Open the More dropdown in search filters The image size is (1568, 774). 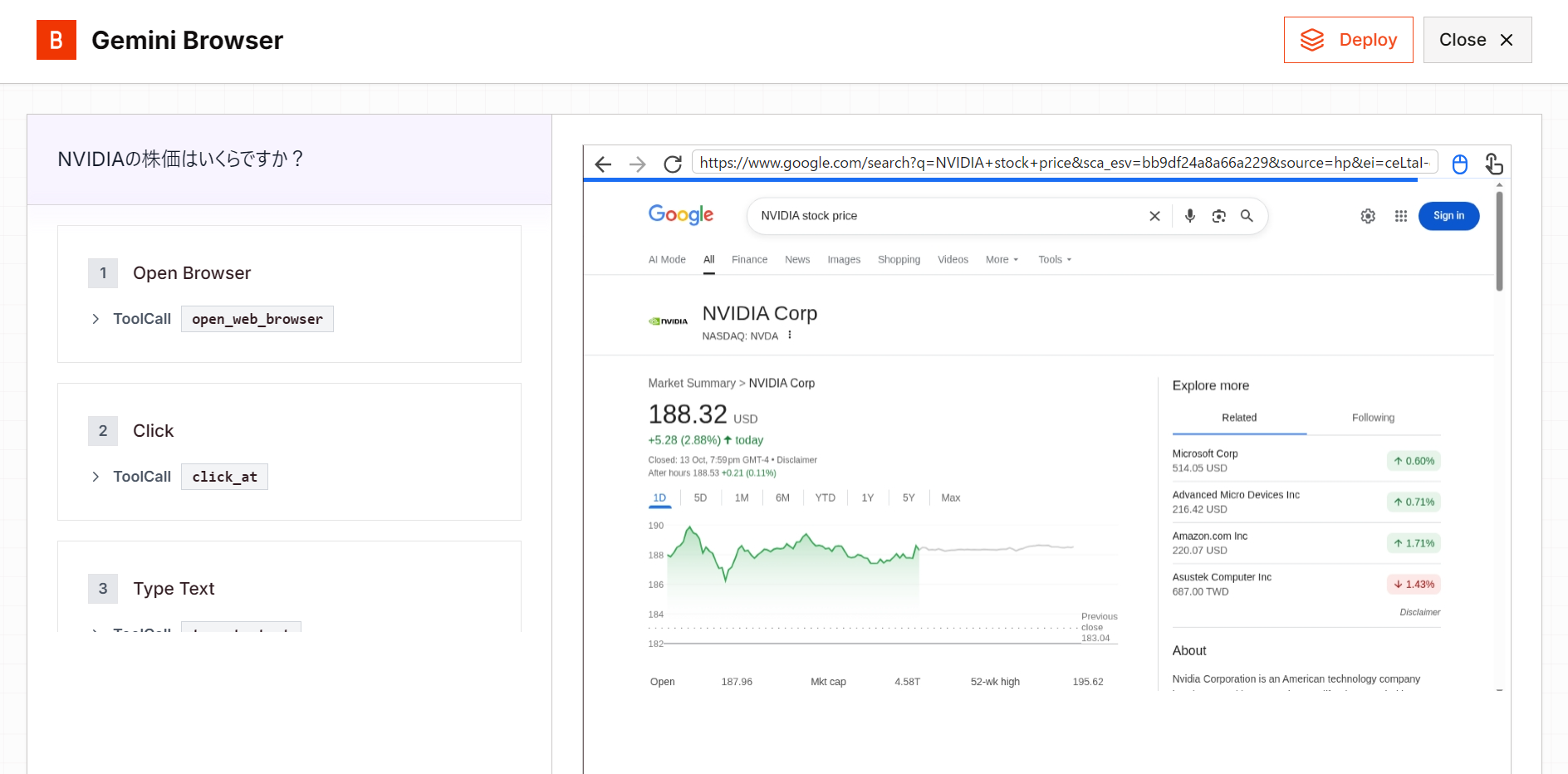[x=1002, y=260]
